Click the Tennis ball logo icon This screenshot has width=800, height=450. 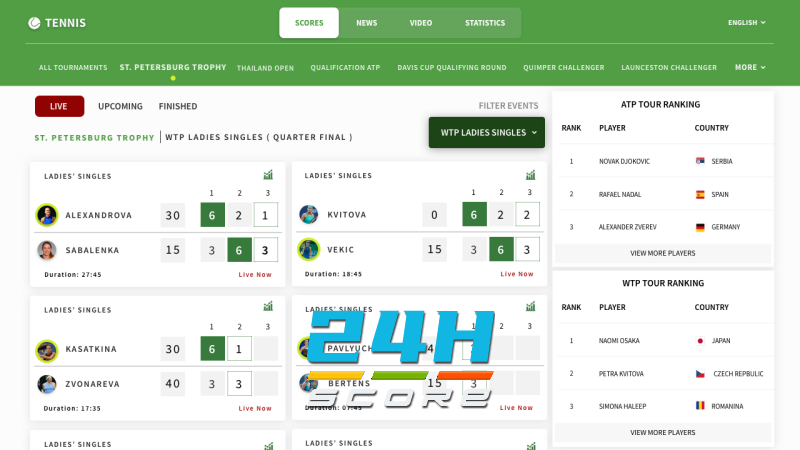(x=34, y=23)
